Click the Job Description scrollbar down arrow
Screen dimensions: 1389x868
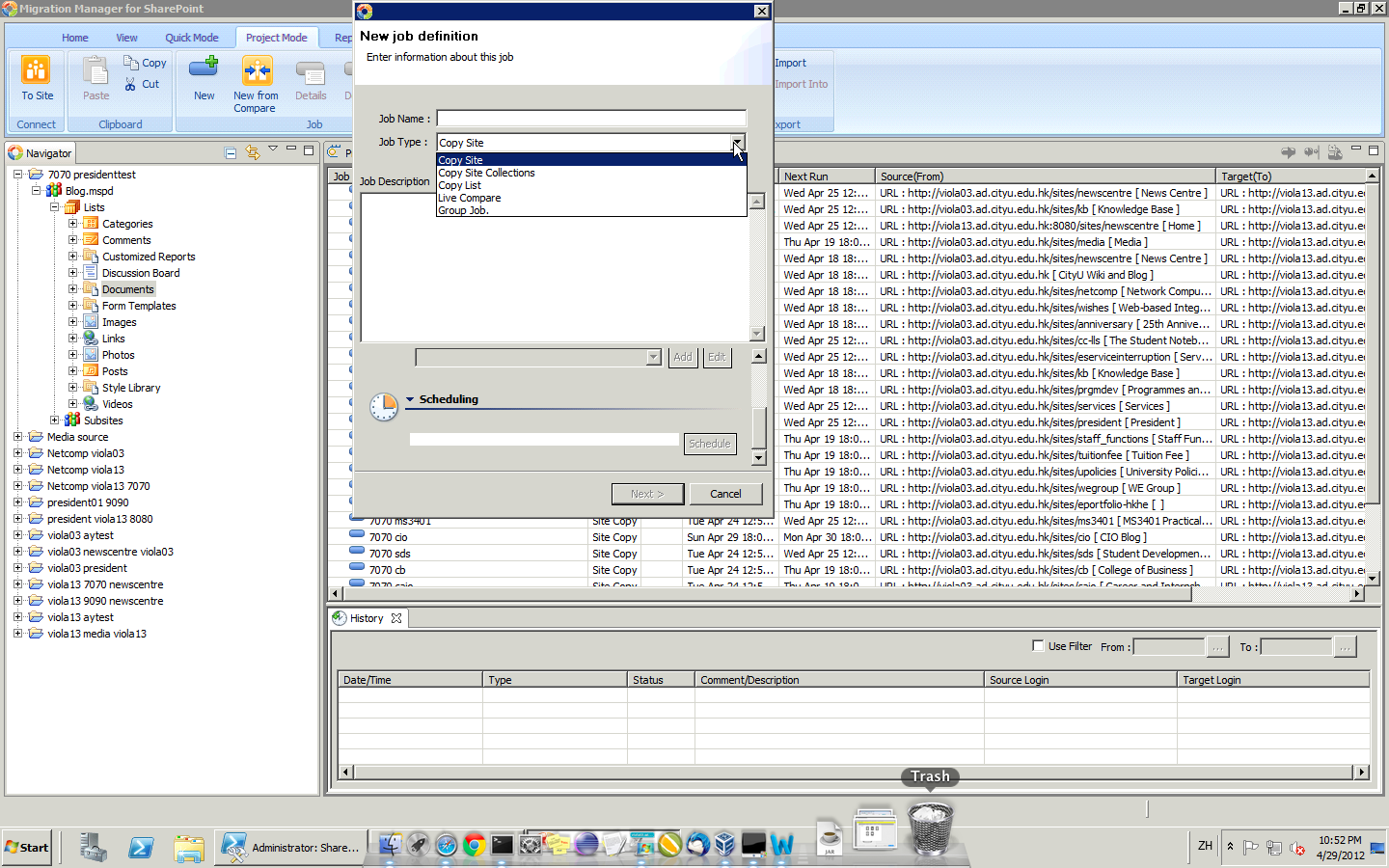[x=757, y=334]
